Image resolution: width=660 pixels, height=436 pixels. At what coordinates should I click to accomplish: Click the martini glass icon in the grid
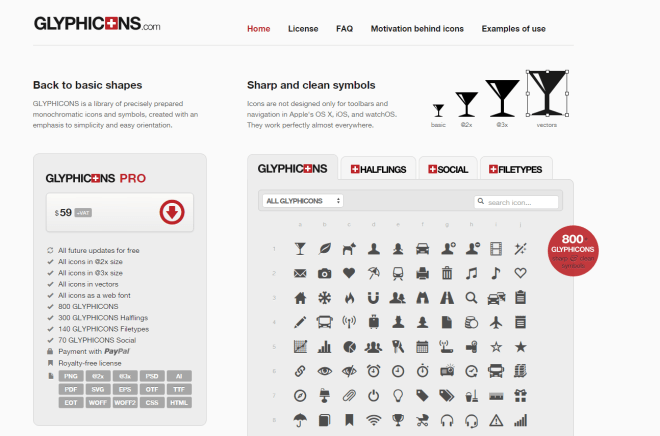pyautogui.click(x=299, y=248)
